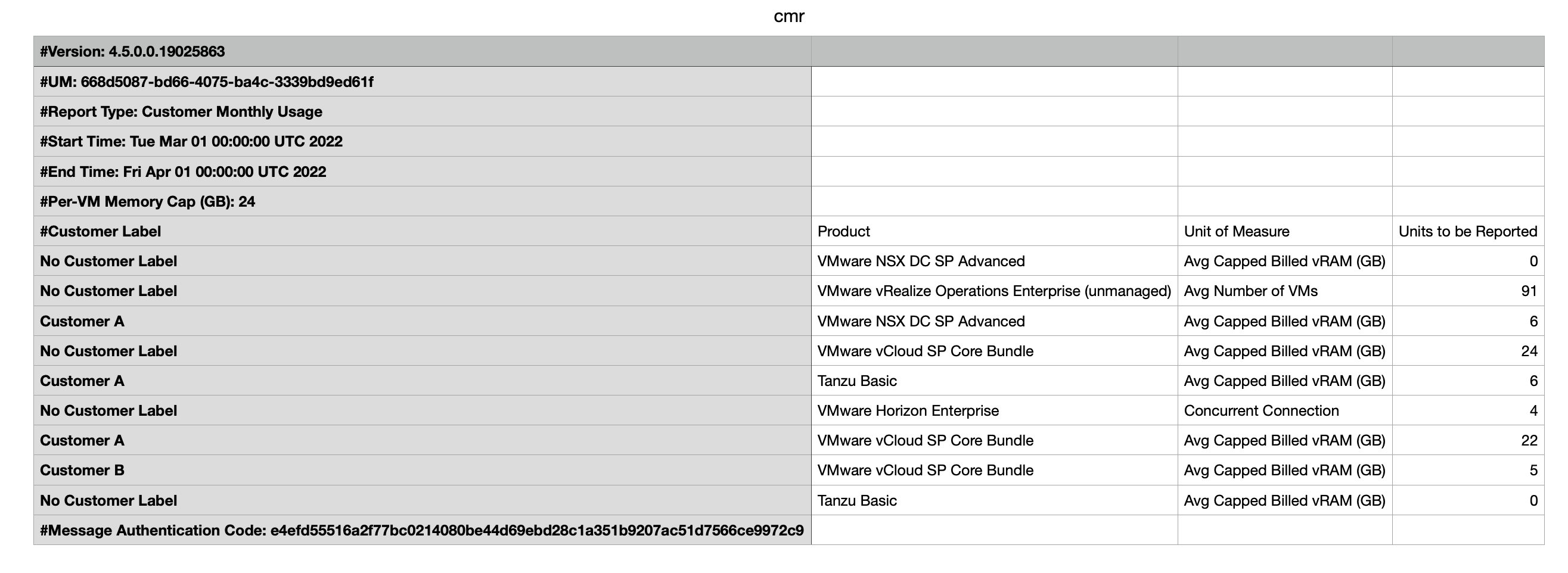This screenshot has height=573, width=1568.
Task: Select the #End Time cell
Action: (x=182, y=172)
